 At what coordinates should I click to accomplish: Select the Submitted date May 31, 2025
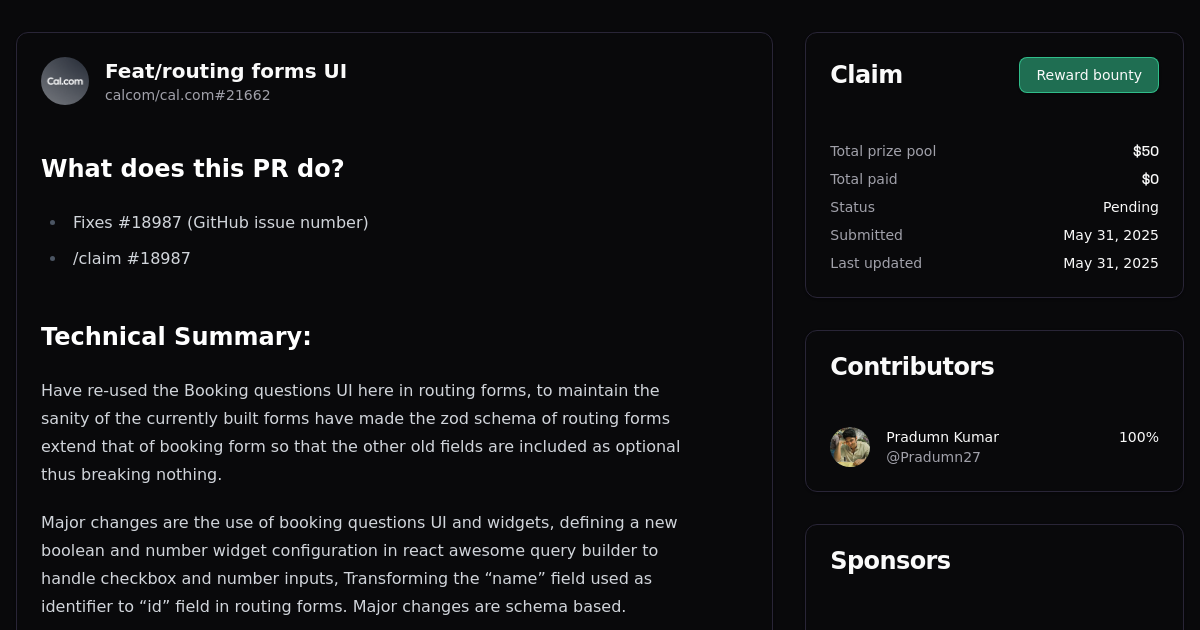point(1110,235)
